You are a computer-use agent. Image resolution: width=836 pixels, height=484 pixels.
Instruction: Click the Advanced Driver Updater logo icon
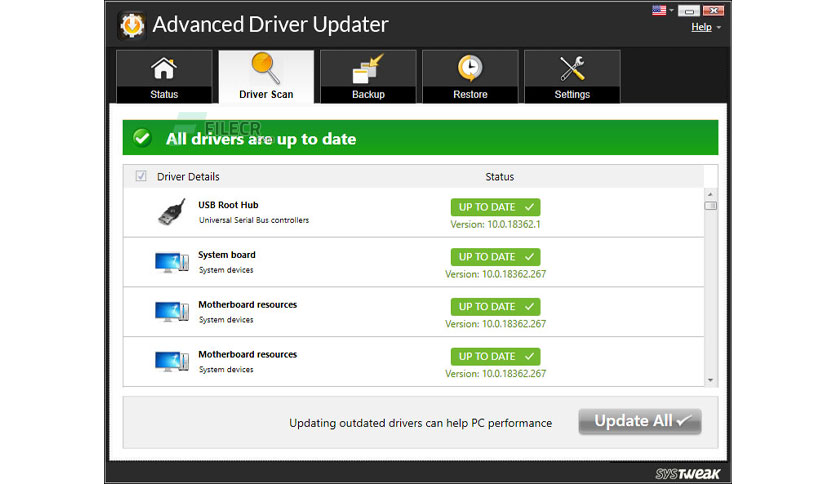click(x=132, y=25)
